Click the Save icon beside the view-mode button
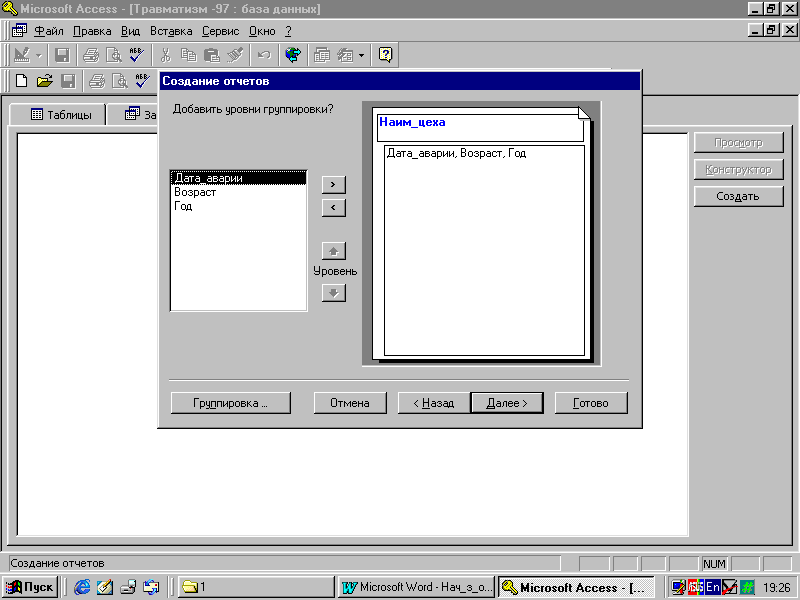Viewport: 800px width, 600px height. click(x=62, y=55)
